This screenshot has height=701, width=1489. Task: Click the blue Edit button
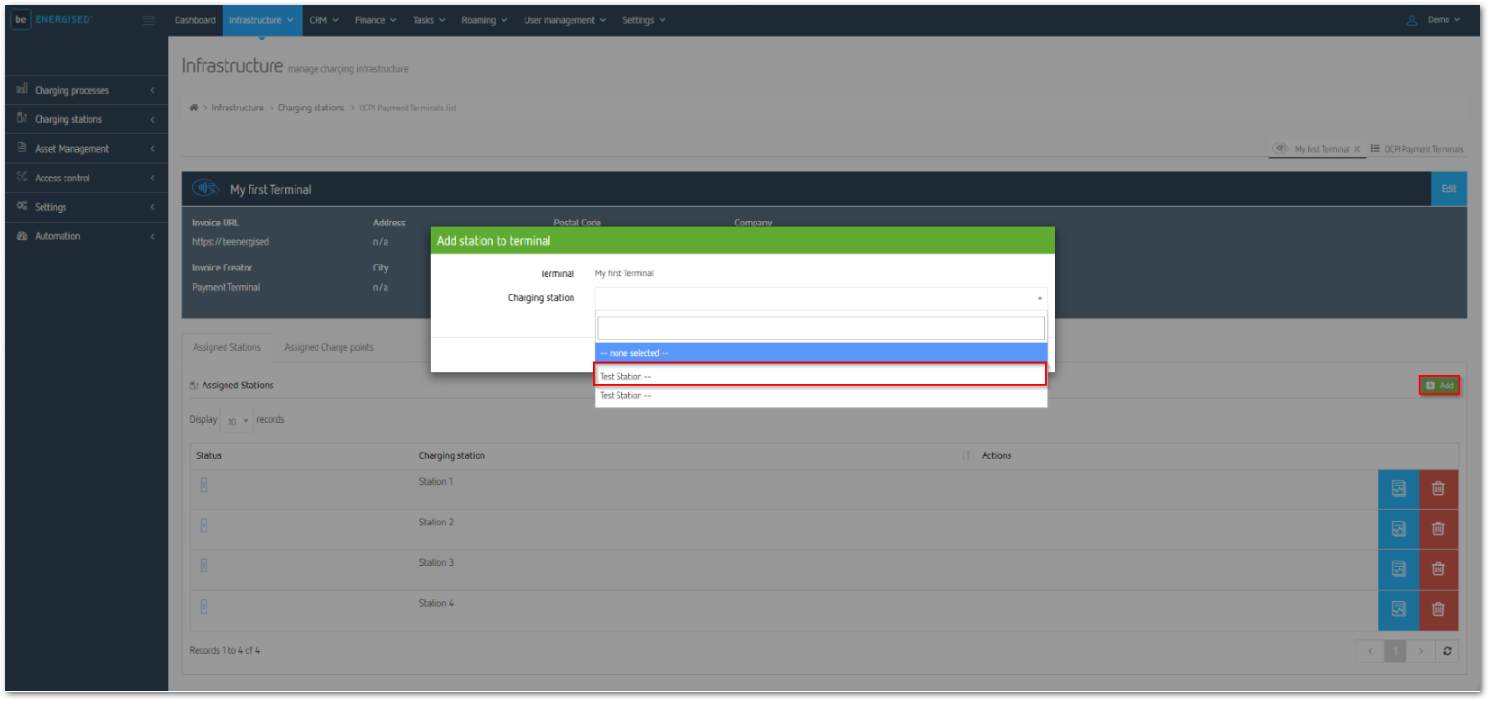pos(1448,189)
